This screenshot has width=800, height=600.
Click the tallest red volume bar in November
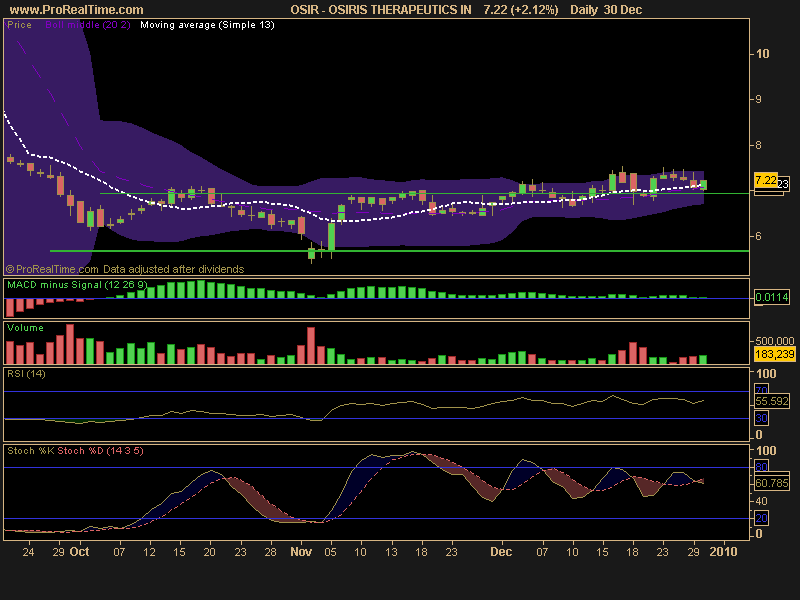point(311,345)
